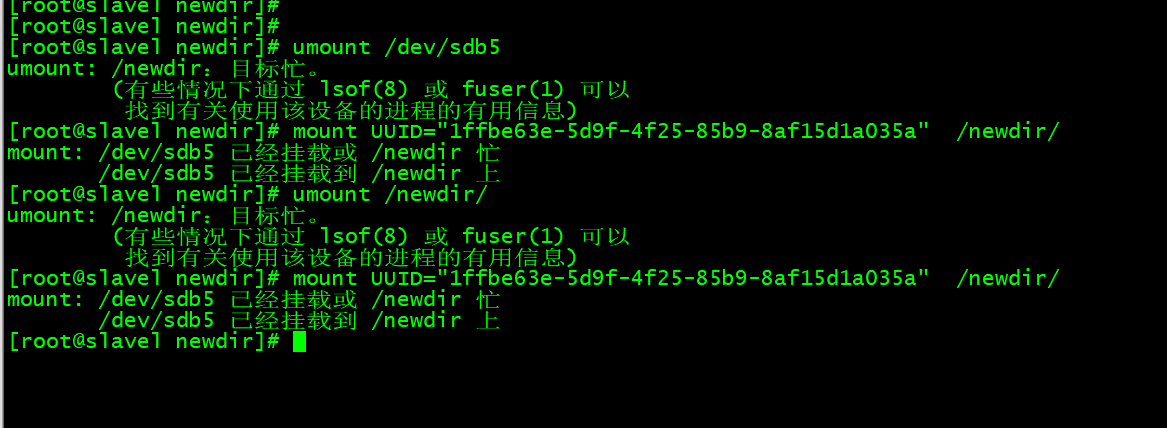Click the first 'umount: /newdir：目标忙' error line
This screenshot has height=428, width=1167.
[165, 69]
